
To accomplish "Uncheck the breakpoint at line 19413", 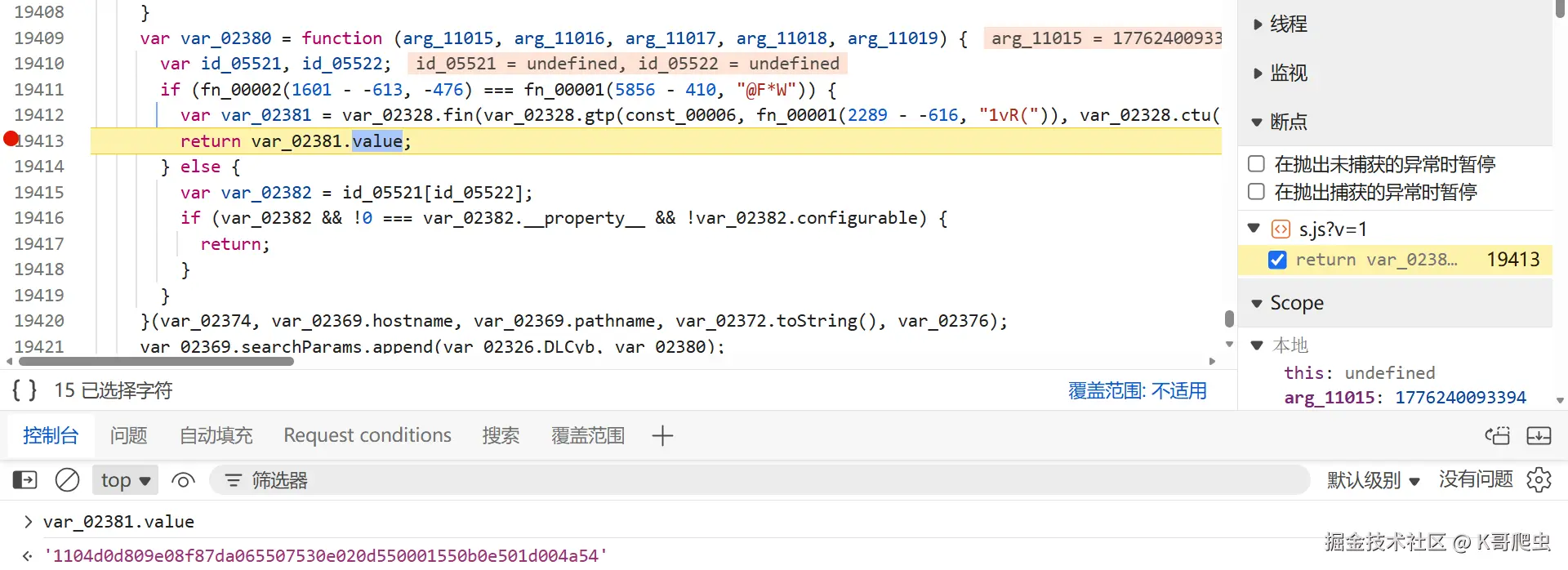I will coord(1277,260).
